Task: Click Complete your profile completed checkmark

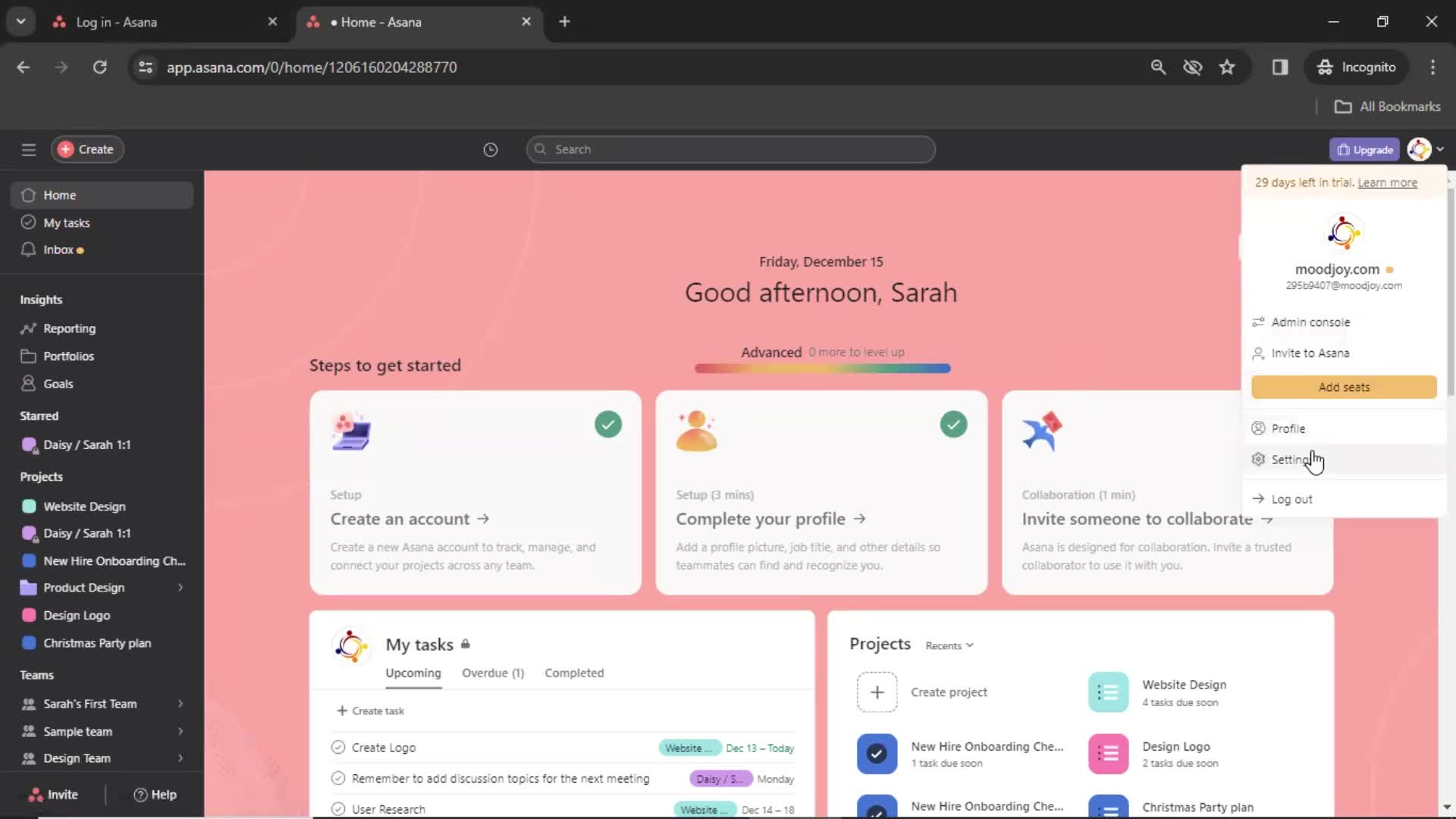Action: [954, 425]
